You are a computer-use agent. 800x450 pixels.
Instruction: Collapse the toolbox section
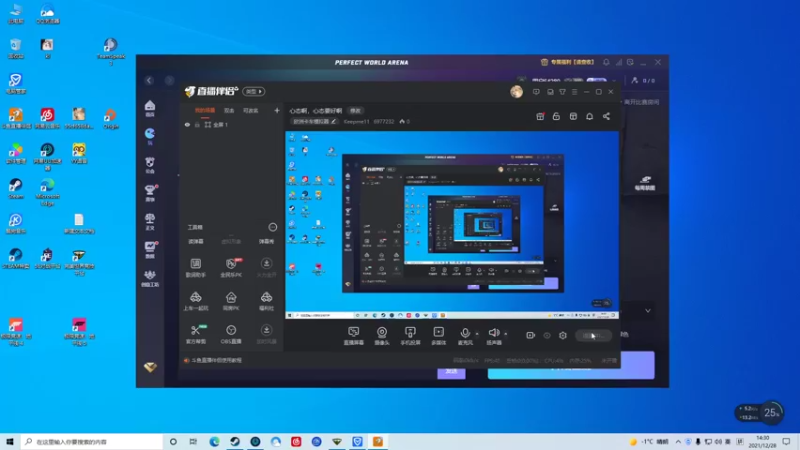[x=273, y=227]
